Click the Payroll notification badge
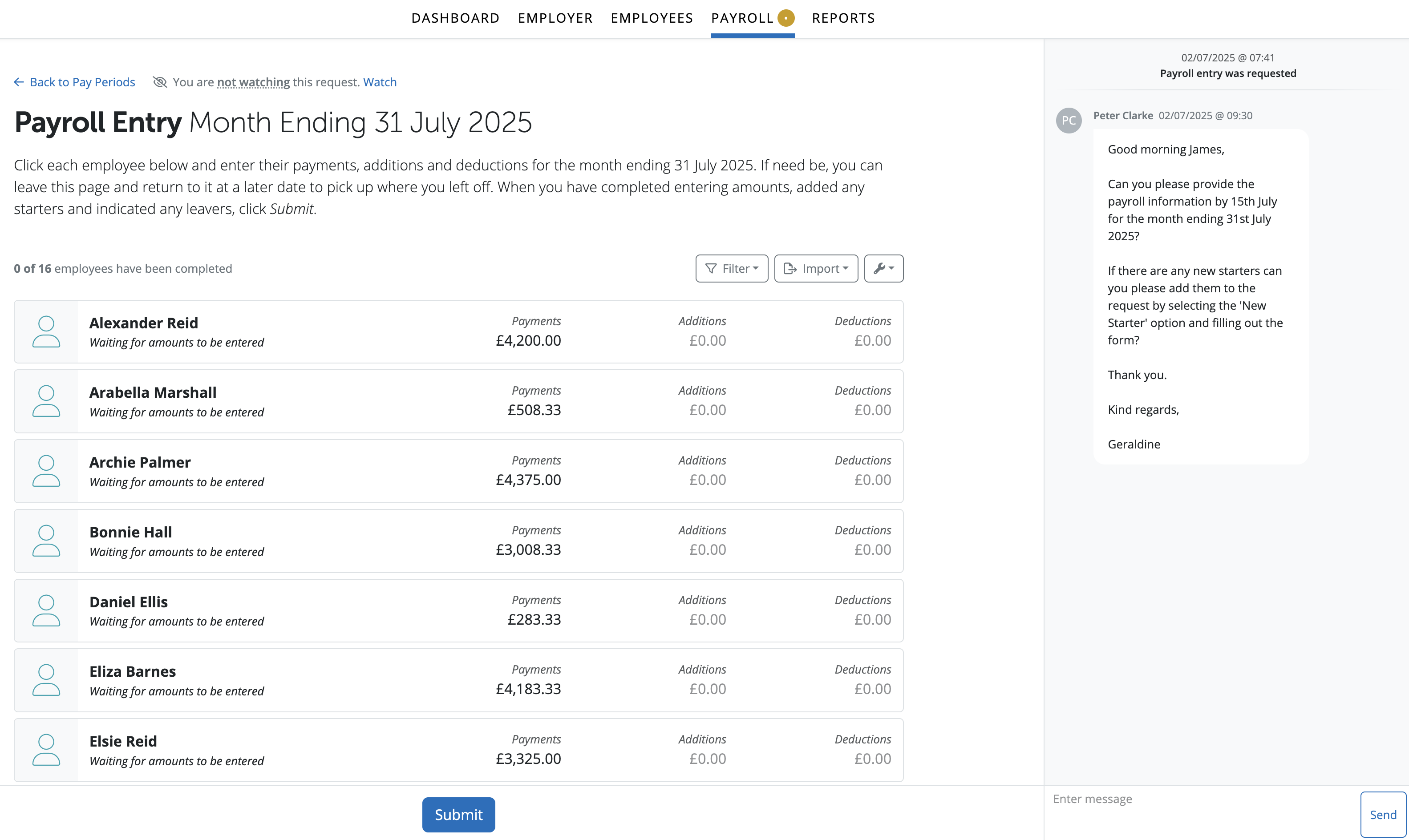The image size is (1409, 840). [786, 18]
